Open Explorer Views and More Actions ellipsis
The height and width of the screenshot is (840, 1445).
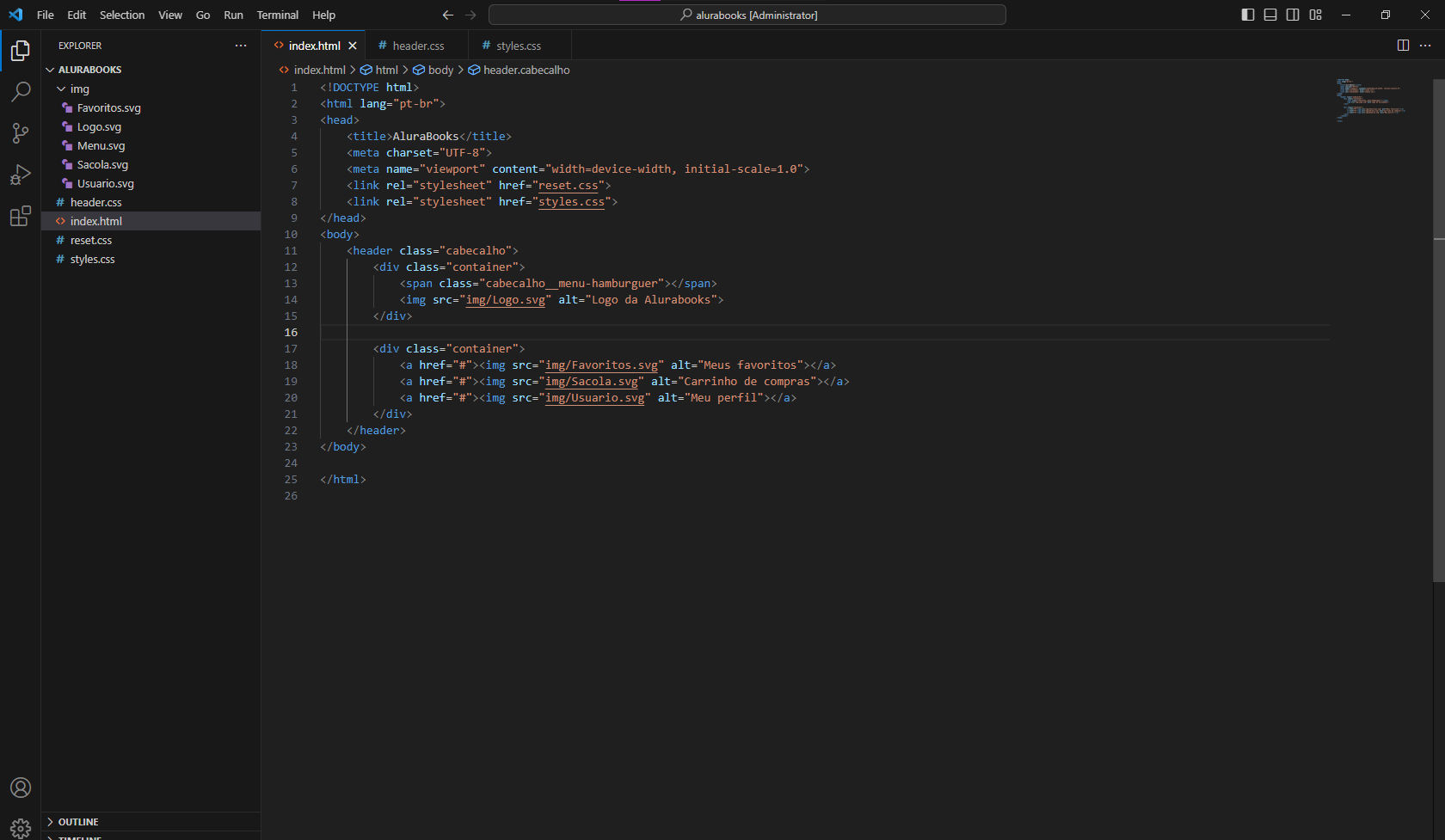click(241, 46)
